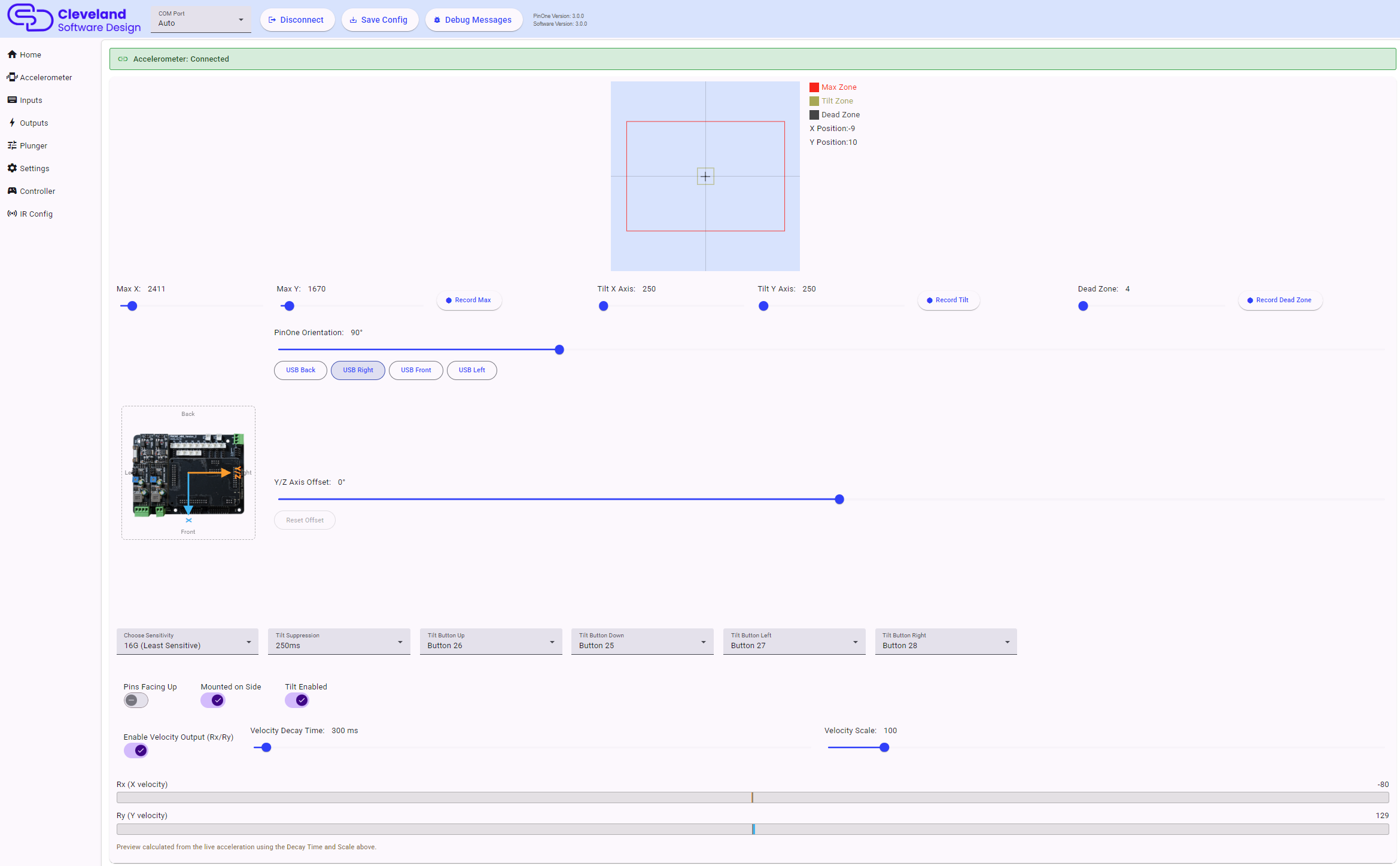
Task: Click the Outputs lightning bolt icon
Action: pyautogui.click(x=12, y=123)
